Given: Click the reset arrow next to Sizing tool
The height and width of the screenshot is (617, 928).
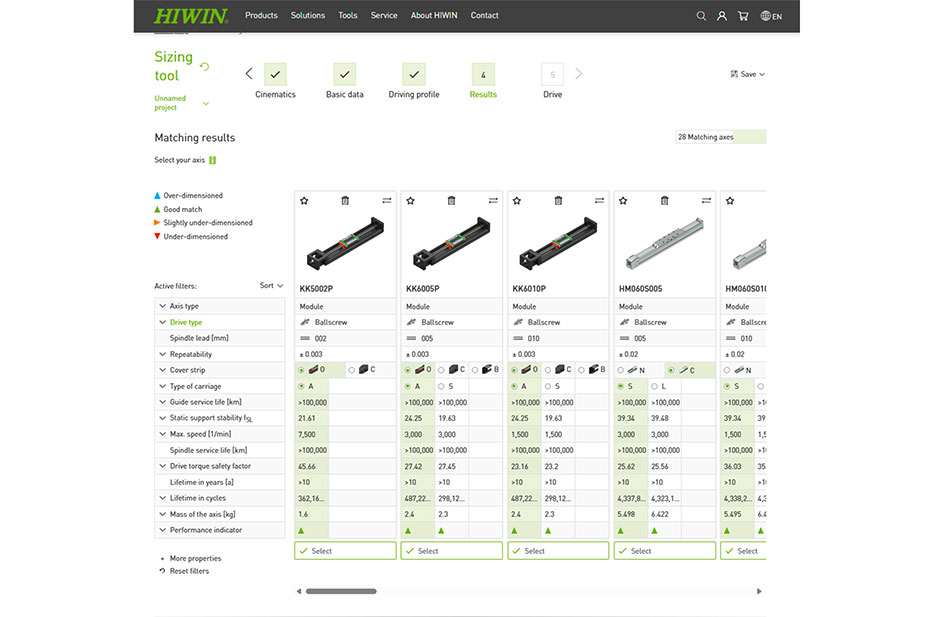Looking at the screenshot, I should click(x=205, y=67).
